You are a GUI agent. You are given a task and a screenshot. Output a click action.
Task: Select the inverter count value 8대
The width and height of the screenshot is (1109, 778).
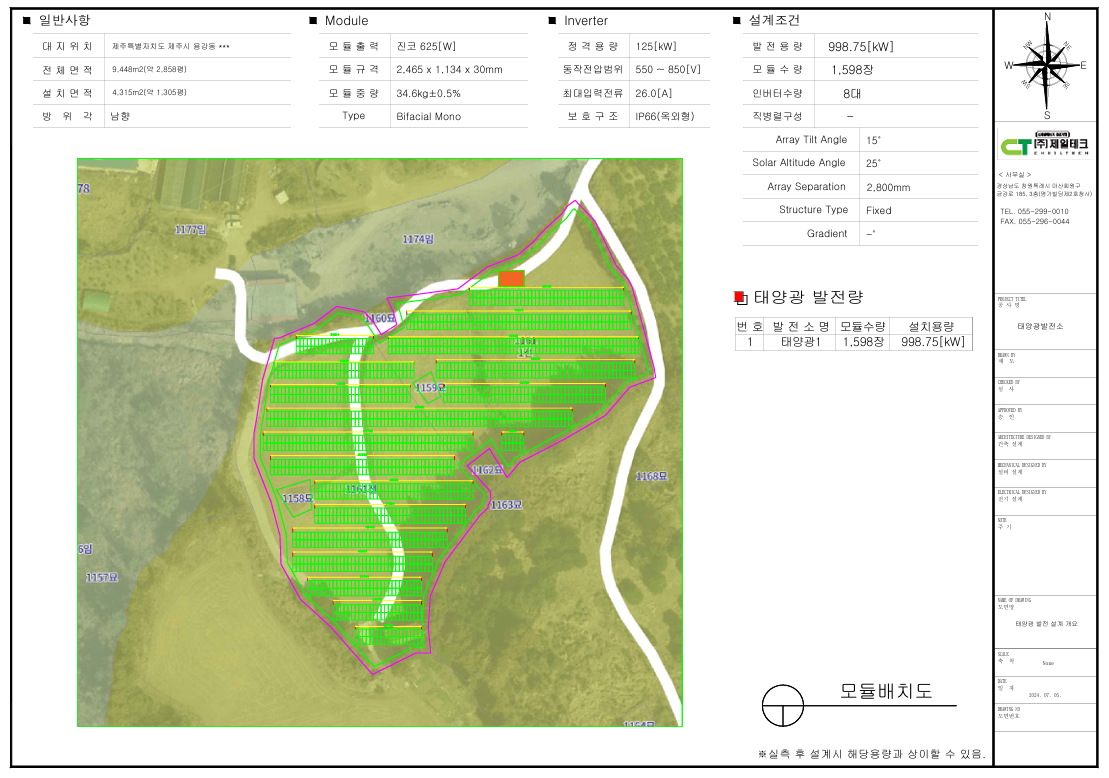pos(852,93)
